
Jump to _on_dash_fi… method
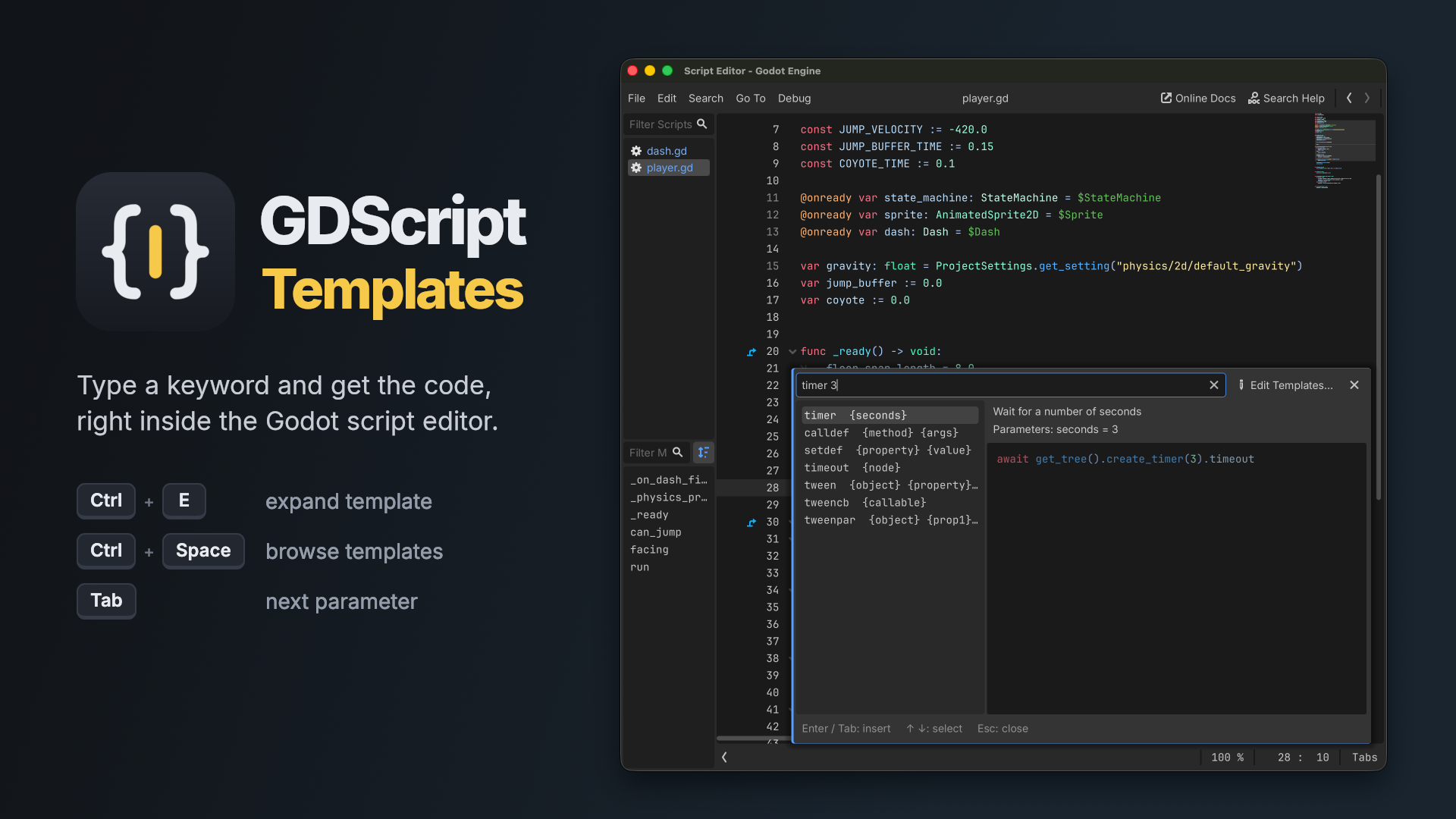668,480
